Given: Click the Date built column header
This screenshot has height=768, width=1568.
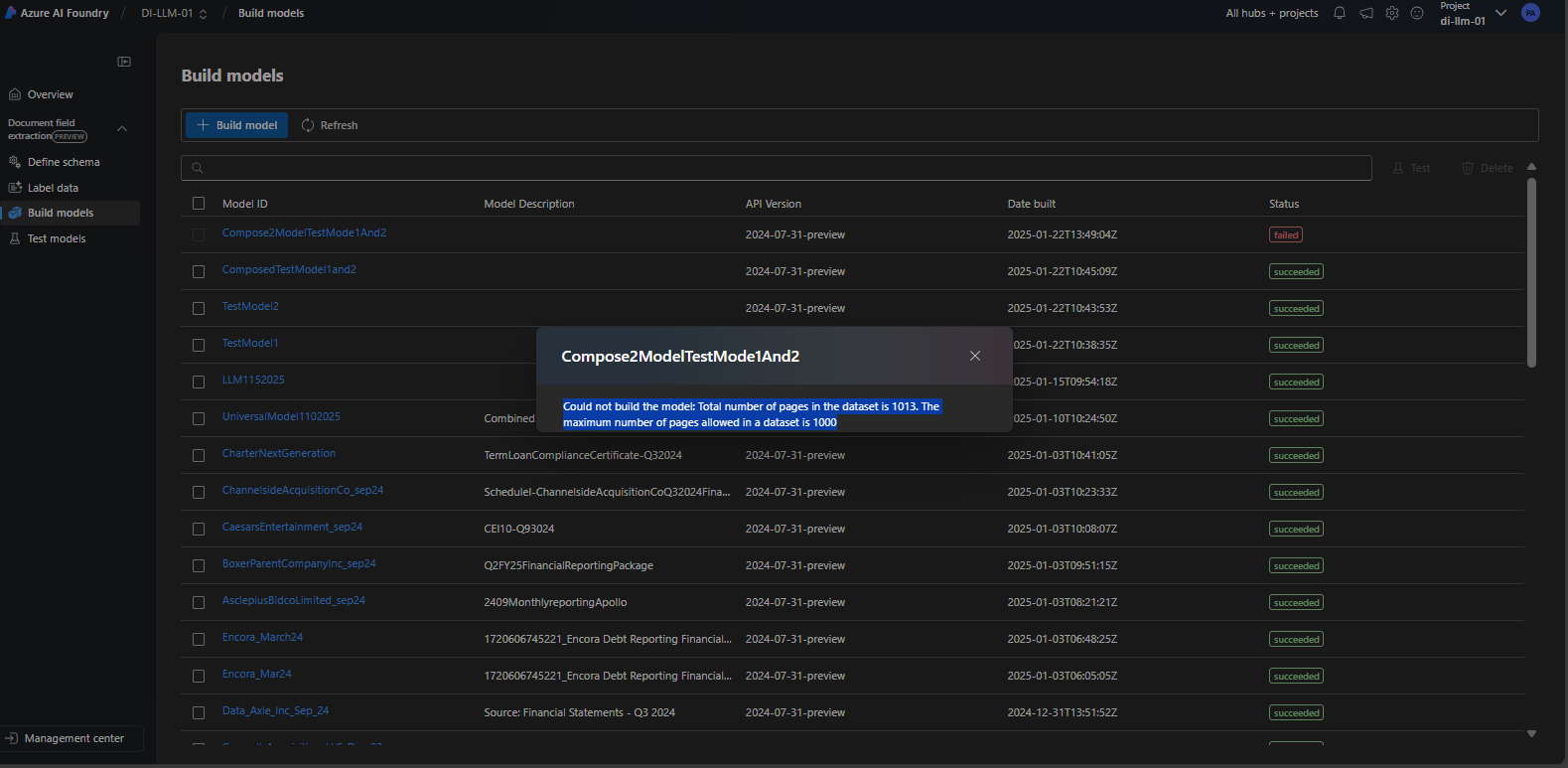Looking at the screenshot, I should pyautogui.click(x=1032, y=204).
